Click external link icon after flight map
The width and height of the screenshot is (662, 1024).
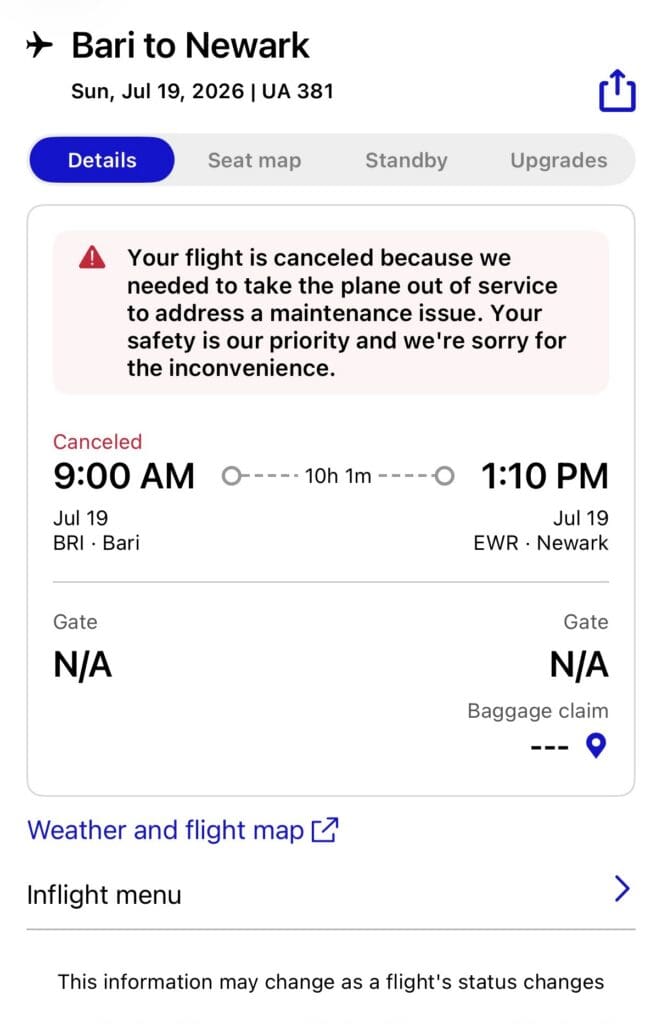(x=325, y=830)
